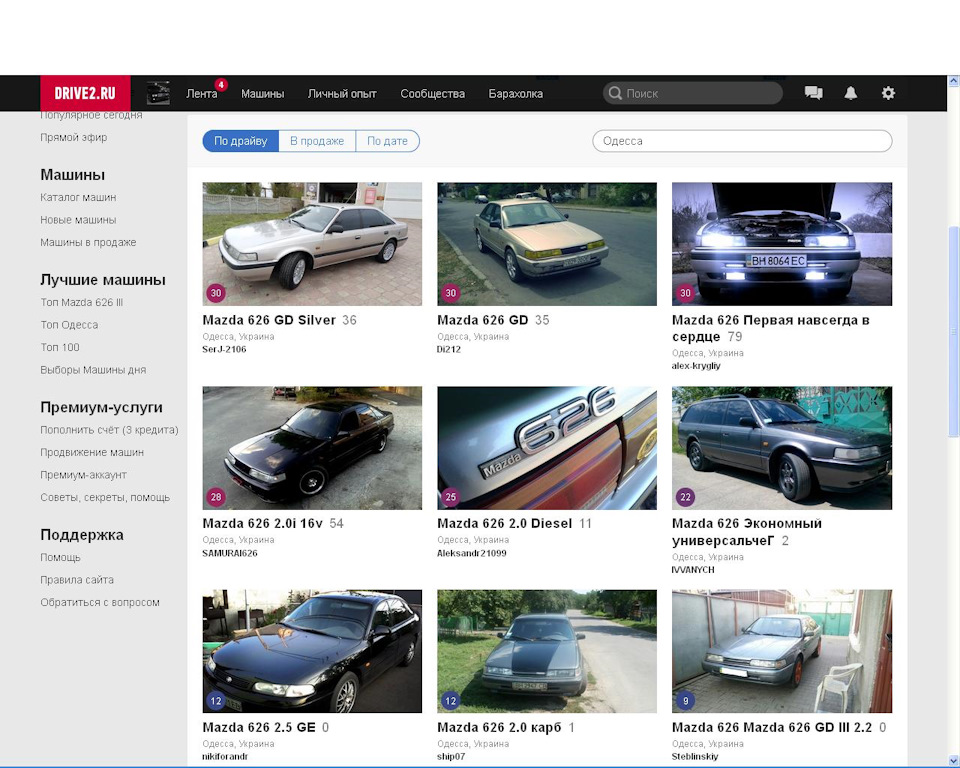
Task: Open the Mazda 626 GD Silver photo
Action: point(312,244)
